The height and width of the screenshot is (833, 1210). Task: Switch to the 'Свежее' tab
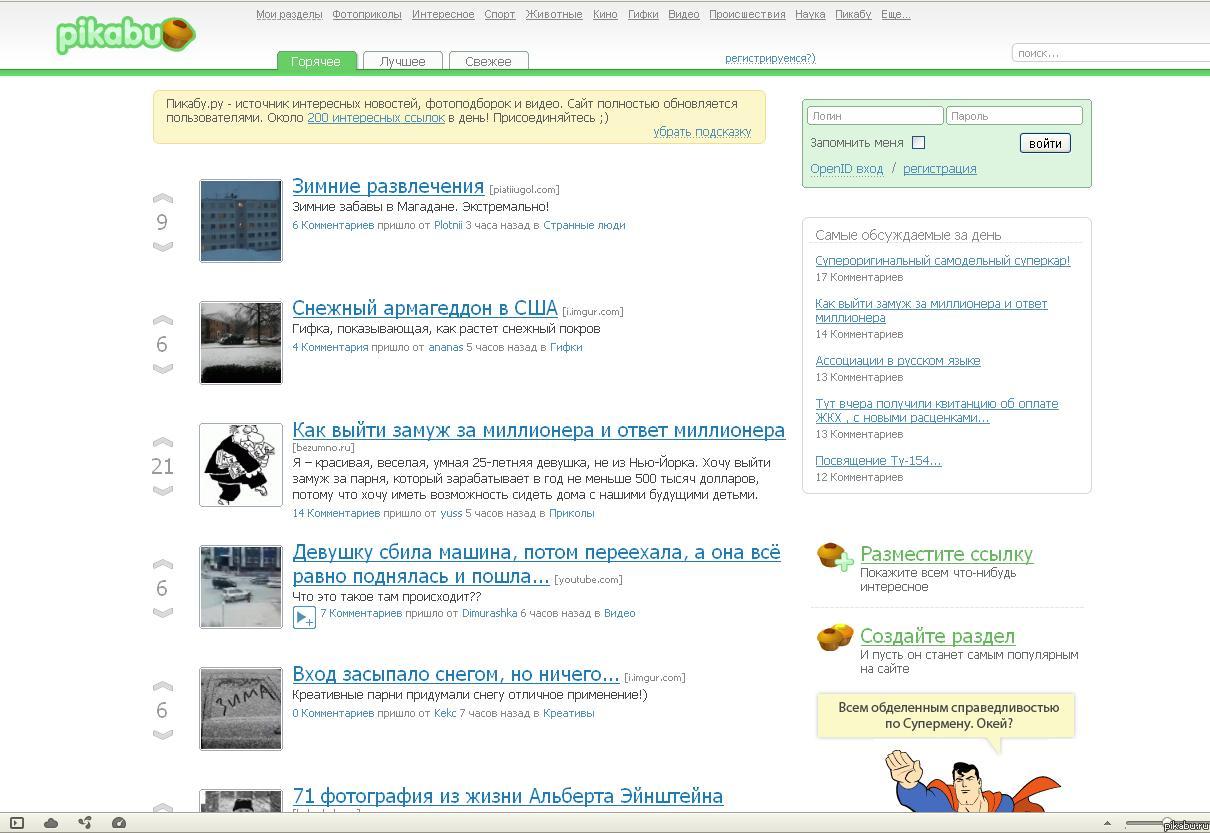coord(488,61)
